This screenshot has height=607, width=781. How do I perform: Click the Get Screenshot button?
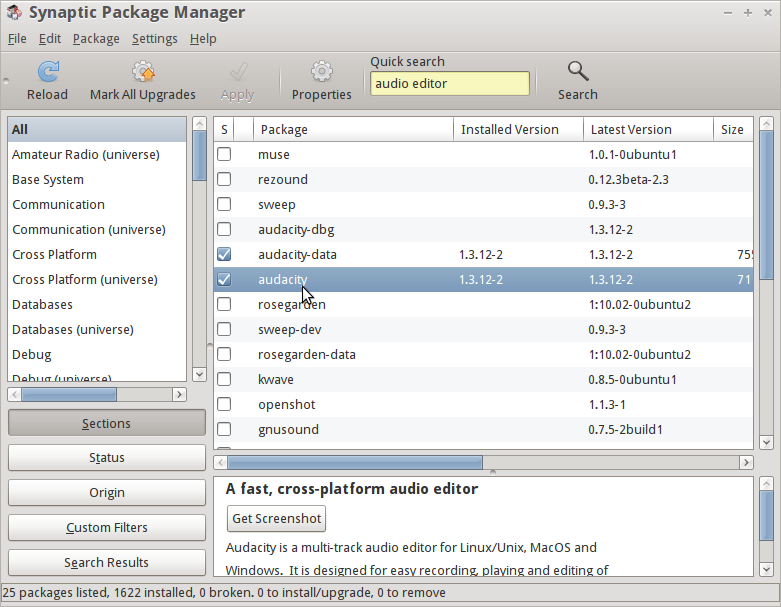[276, 518]
